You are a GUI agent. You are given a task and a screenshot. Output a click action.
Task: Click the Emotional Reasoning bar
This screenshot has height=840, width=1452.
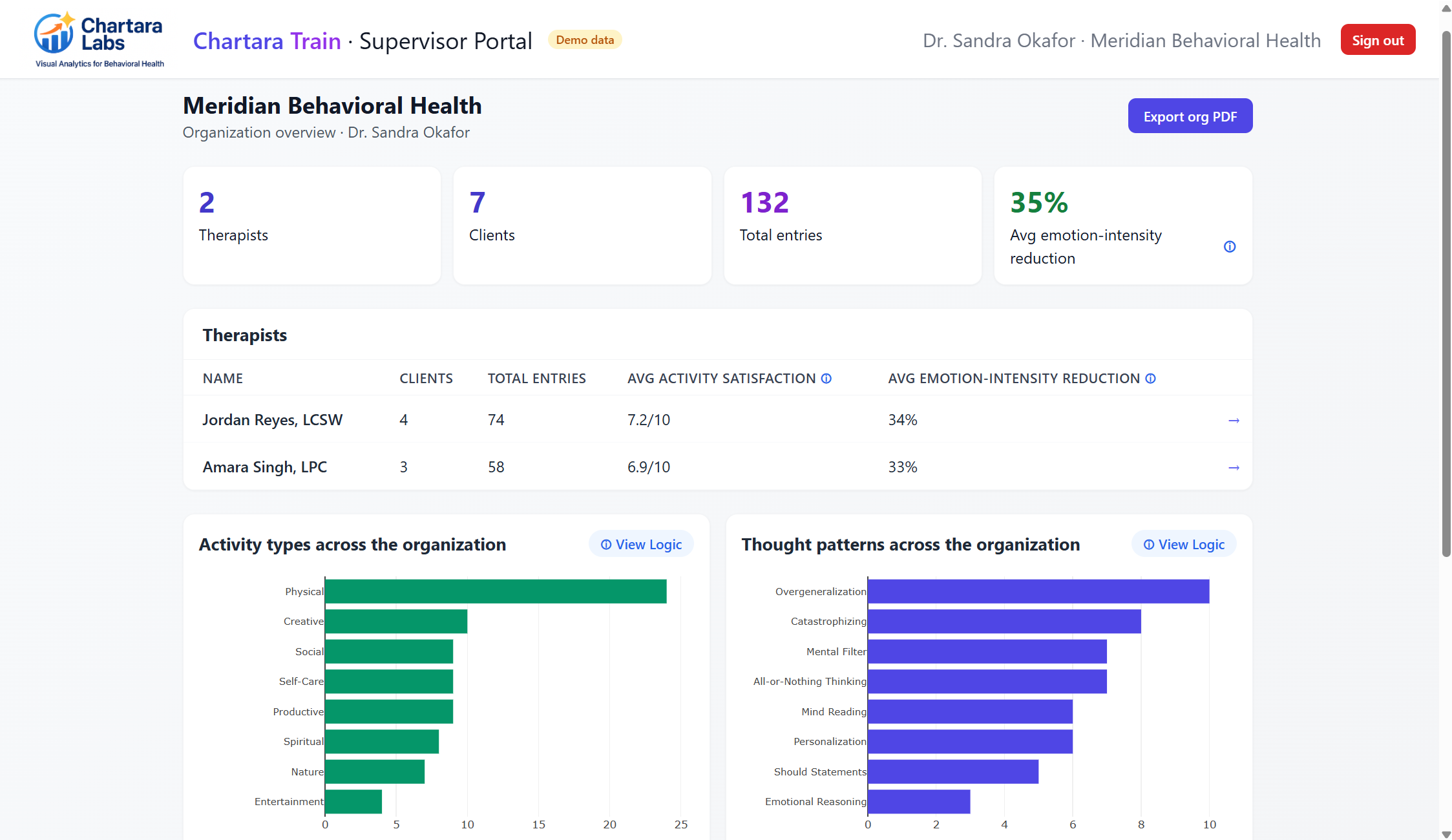click(919, 802)
